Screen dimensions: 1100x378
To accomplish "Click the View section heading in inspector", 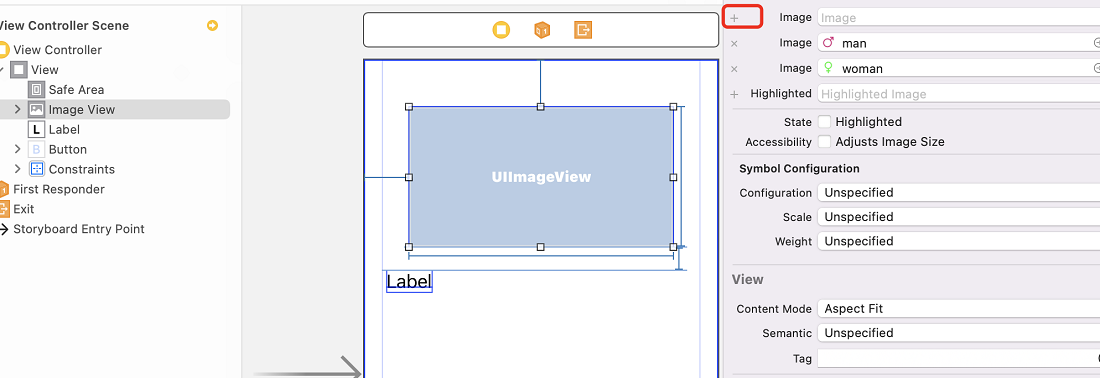I will coord(747,279).
